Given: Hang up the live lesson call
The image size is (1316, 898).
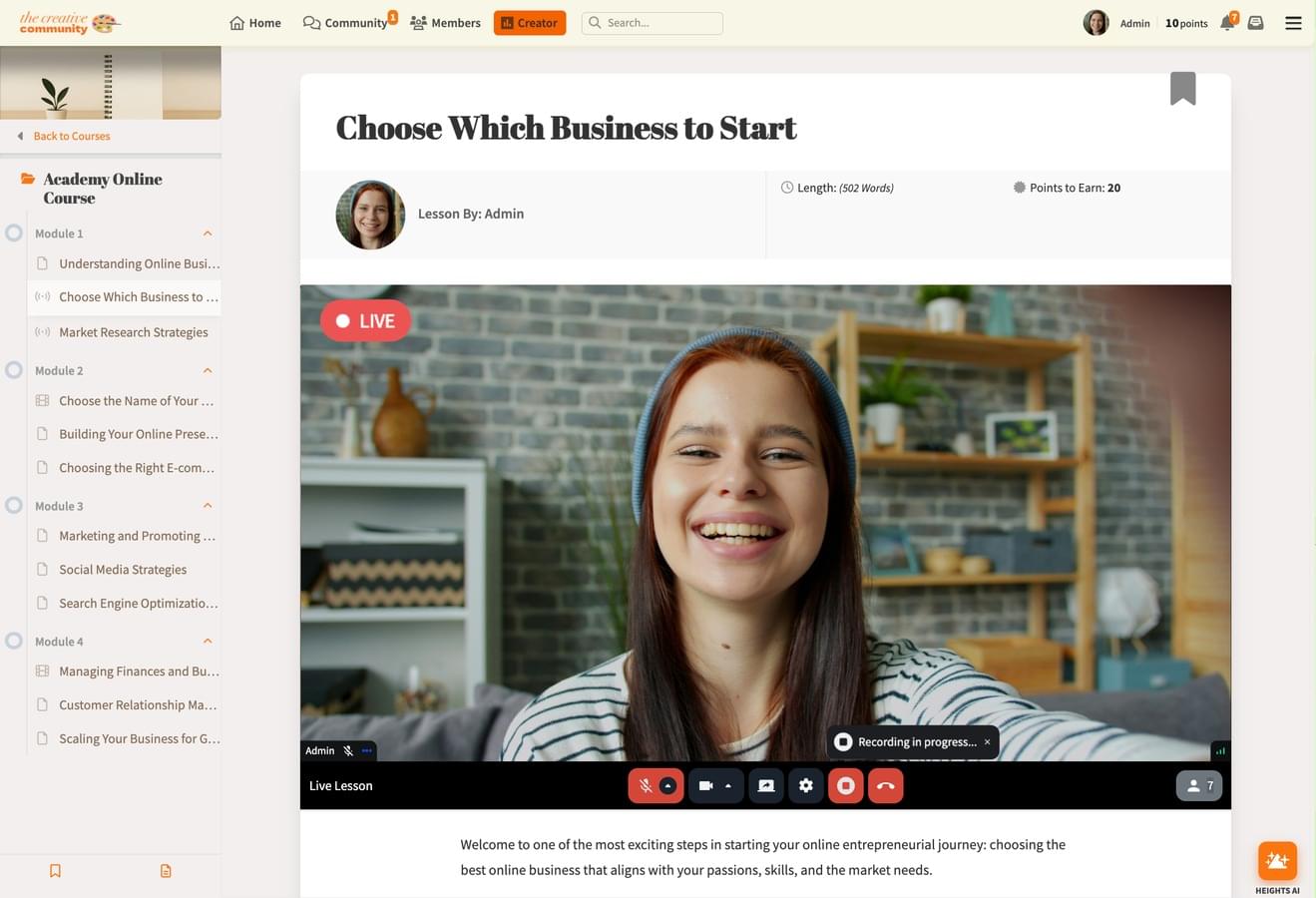Looking at the screenshot, I should tap(885, 785).
